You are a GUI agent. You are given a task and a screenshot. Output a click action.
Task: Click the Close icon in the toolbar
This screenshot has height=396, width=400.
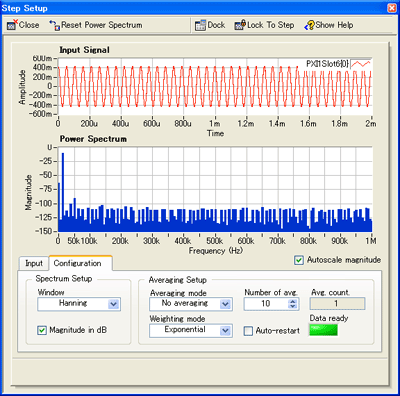point(12,25)
